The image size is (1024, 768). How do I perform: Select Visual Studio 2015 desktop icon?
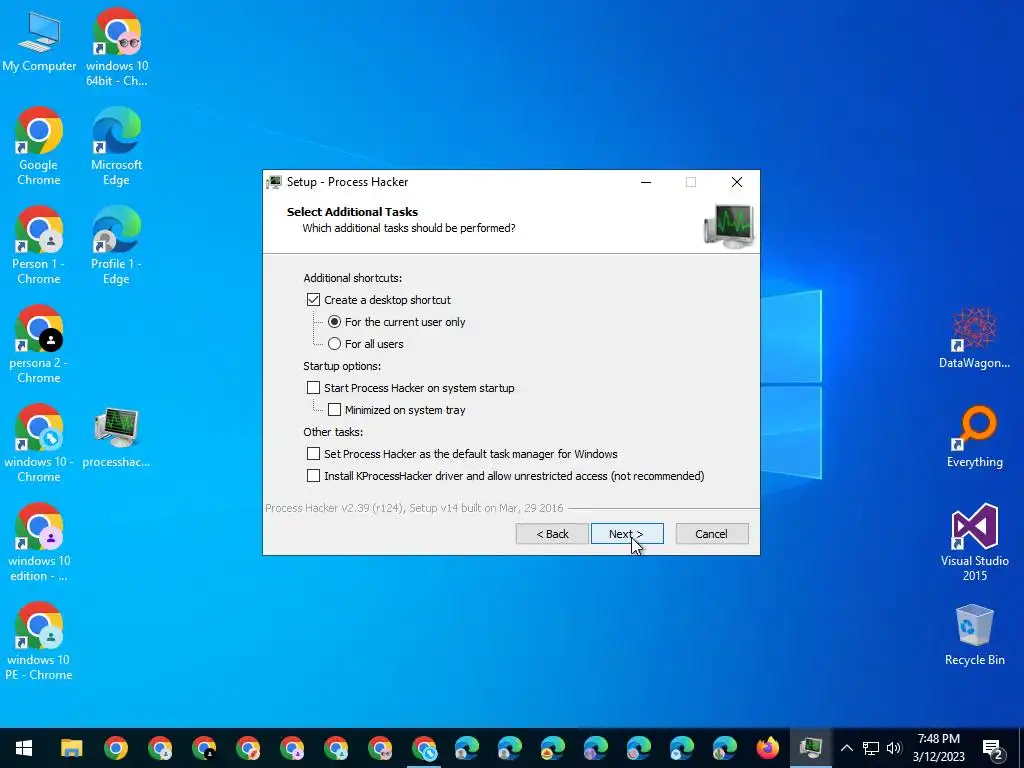click(x=974, y=542)
